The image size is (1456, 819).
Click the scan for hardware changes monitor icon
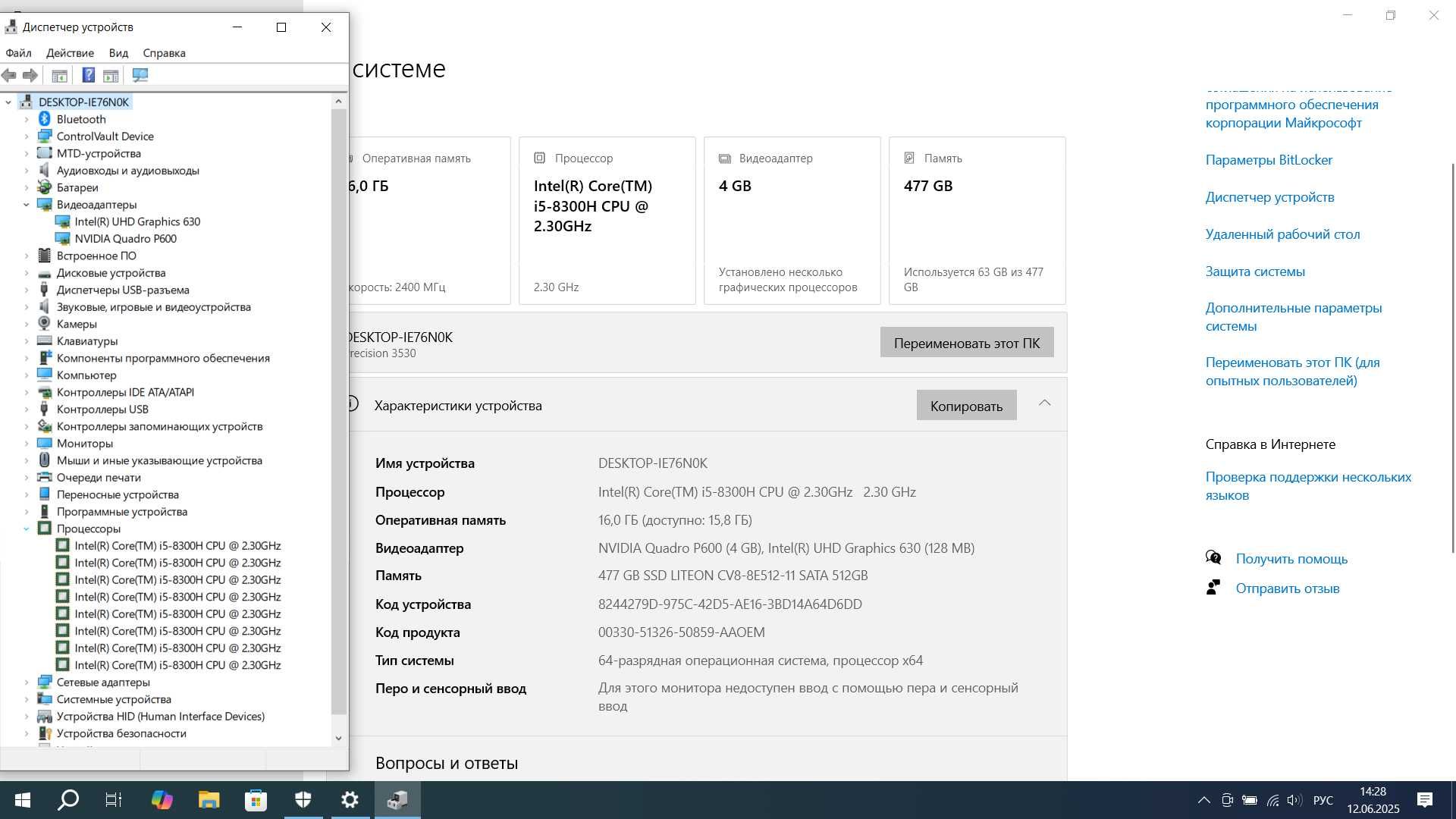click(x=140, y=75)
